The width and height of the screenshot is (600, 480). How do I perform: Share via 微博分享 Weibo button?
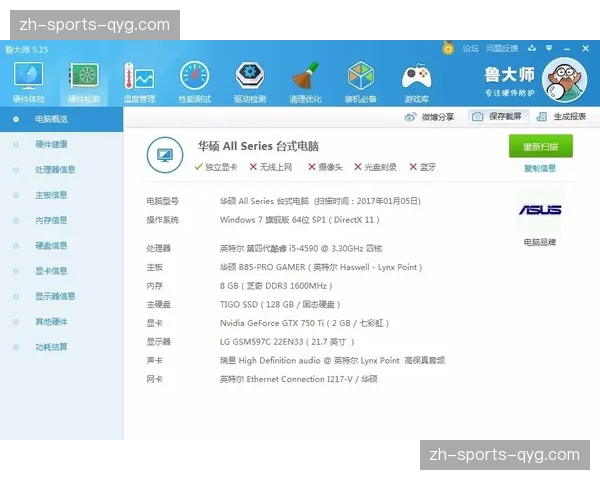click(429, 117)
